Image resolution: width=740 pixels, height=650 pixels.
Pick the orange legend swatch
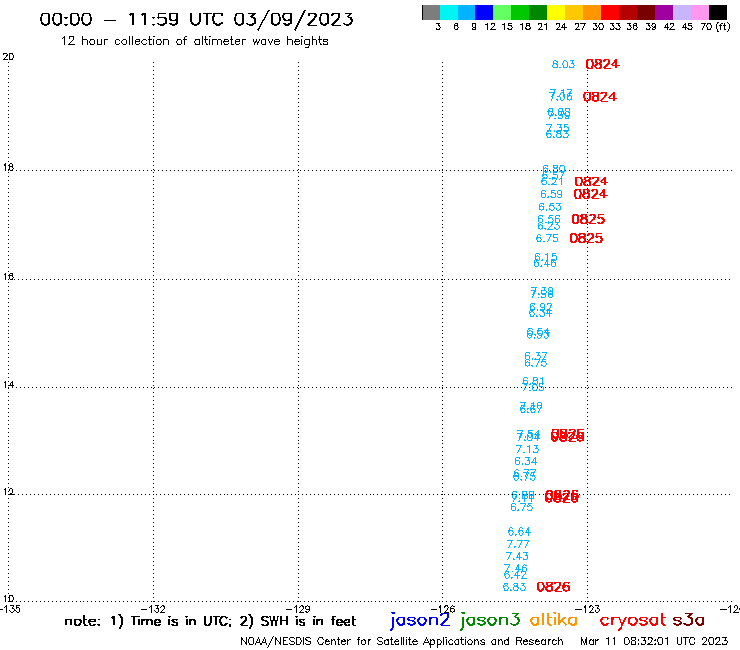pos(592,12)
